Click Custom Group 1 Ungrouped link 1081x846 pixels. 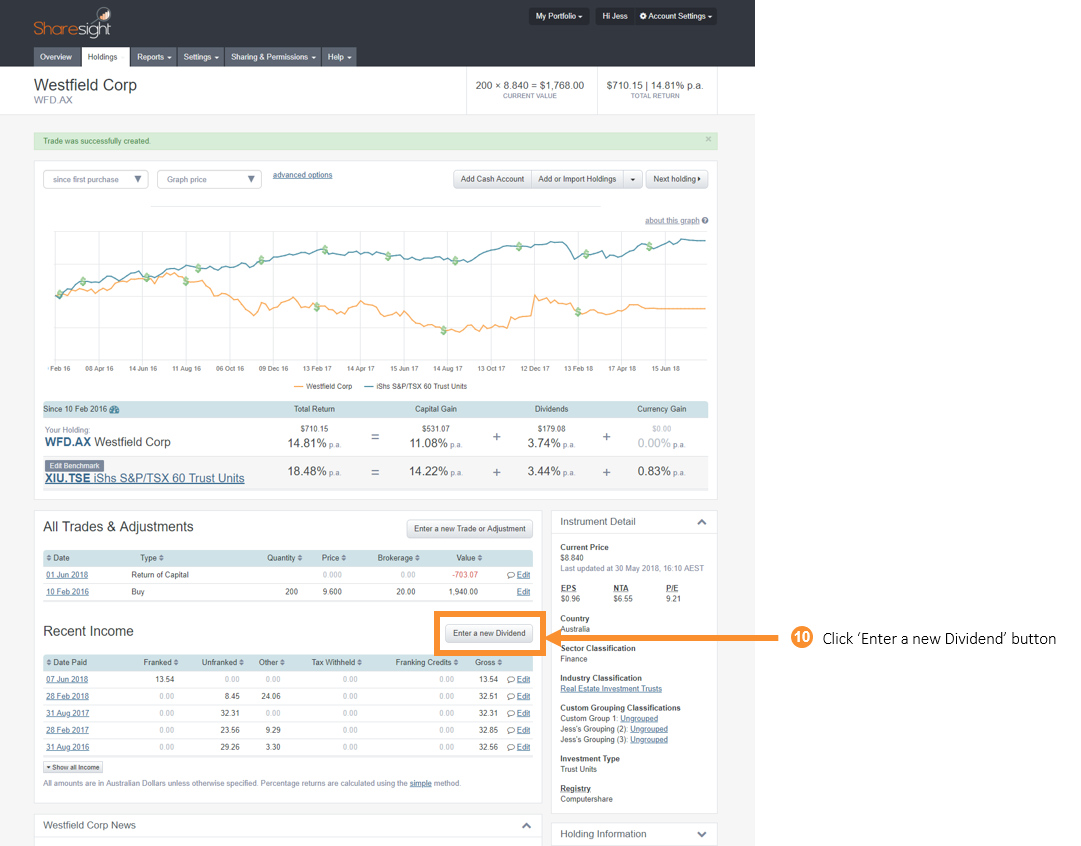point(639,718)
